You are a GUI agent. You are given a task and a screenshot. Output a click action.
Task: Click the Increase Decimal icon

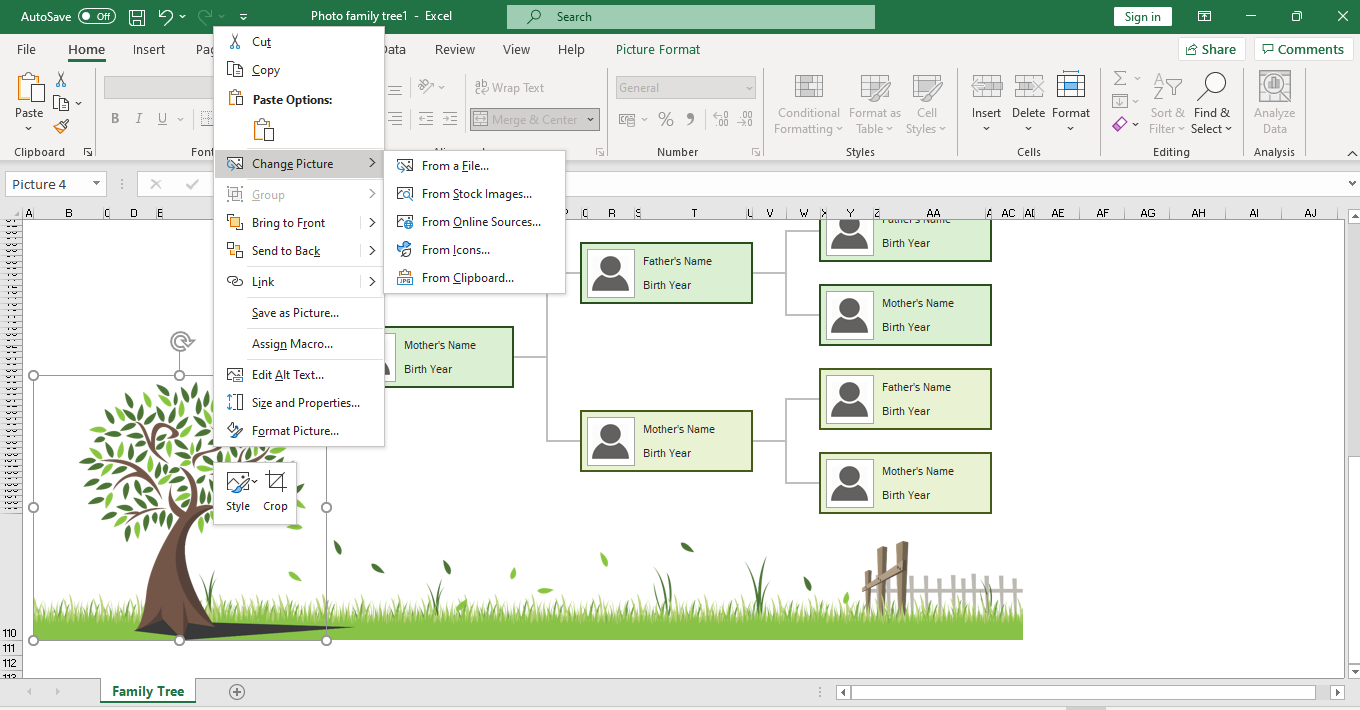[x=720, y=118]
